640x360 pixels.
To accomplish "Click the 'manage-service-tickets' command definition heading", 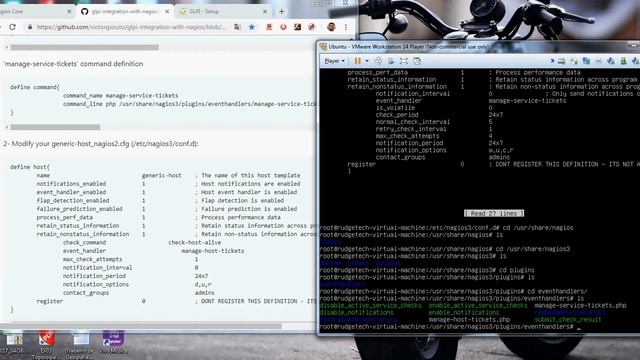I will click(73, 64).
